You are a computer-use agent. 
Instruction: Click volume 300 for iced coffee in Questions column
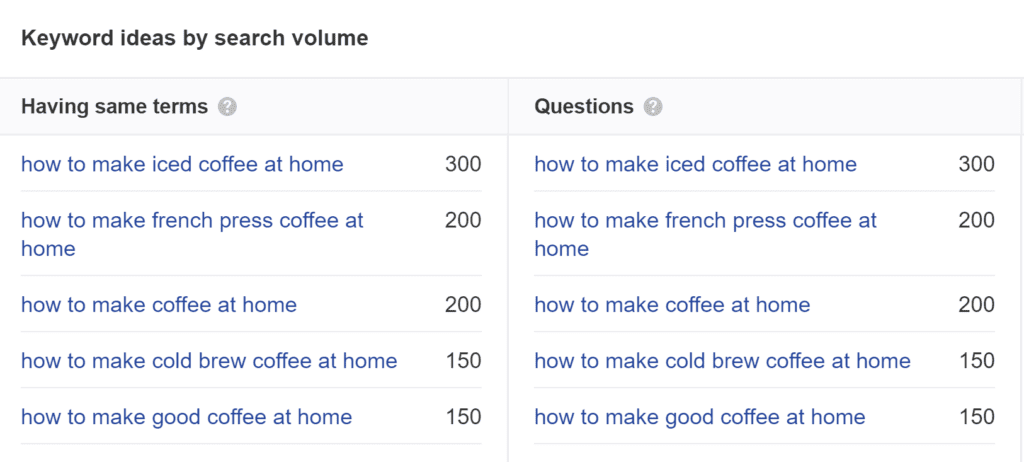tap(976, 164)
